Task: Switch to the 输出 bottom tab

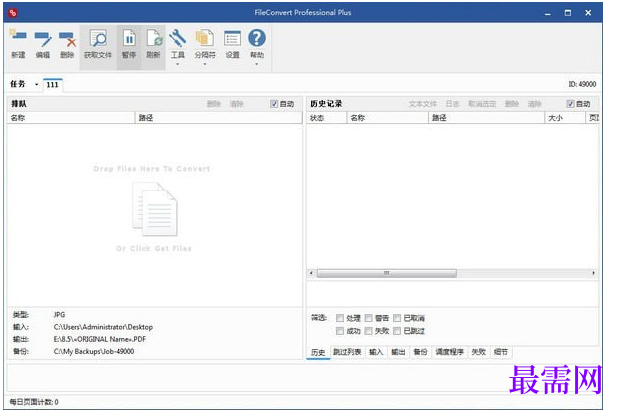Action: (x=398, y=352)
